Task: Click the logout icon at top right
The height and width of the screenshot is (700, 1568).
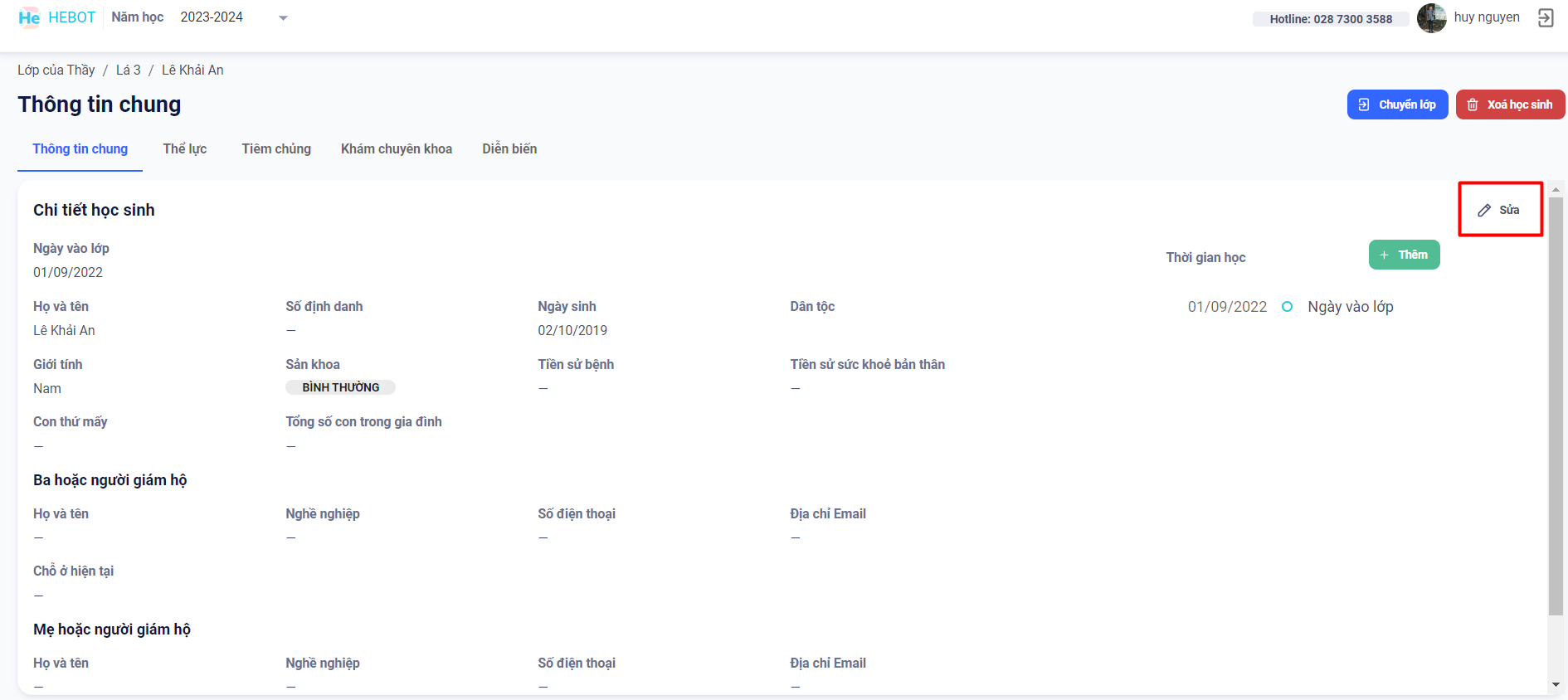Action: [1546, 18]
